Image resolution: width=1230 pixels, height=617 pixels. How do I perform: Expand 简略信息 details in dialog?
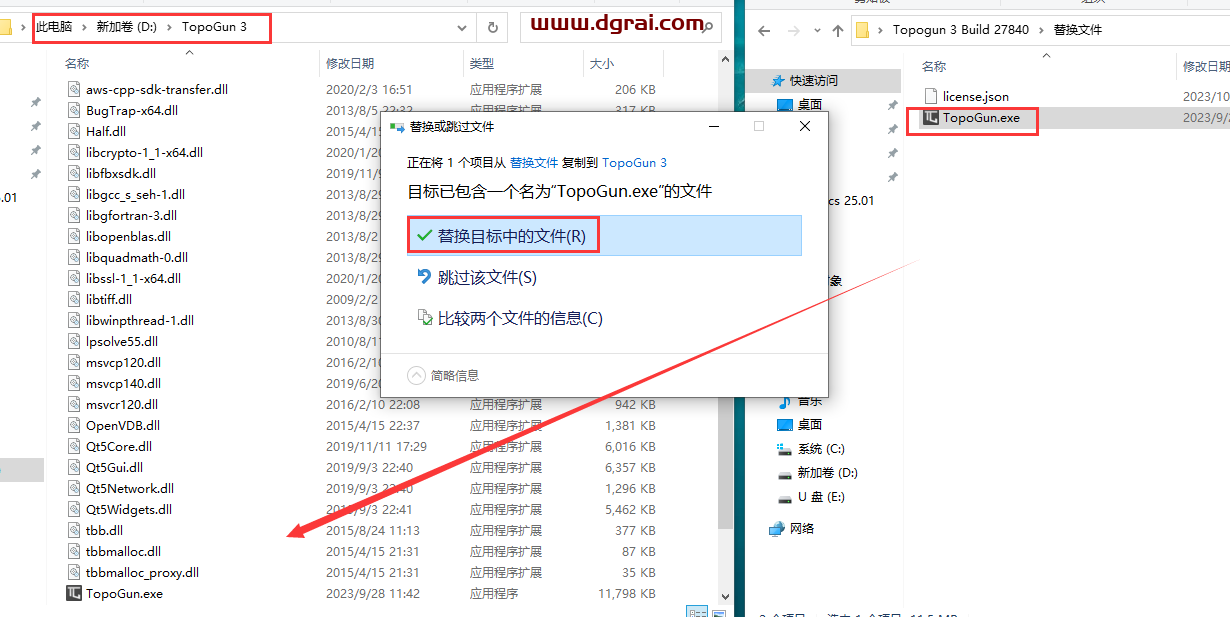tap(444, 375)
